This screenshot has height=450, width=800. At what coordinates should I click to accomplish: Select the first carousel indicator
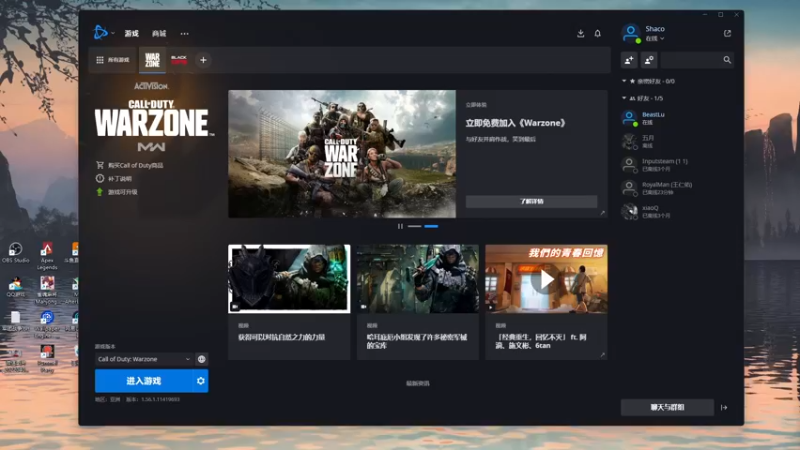click(414, 226)
